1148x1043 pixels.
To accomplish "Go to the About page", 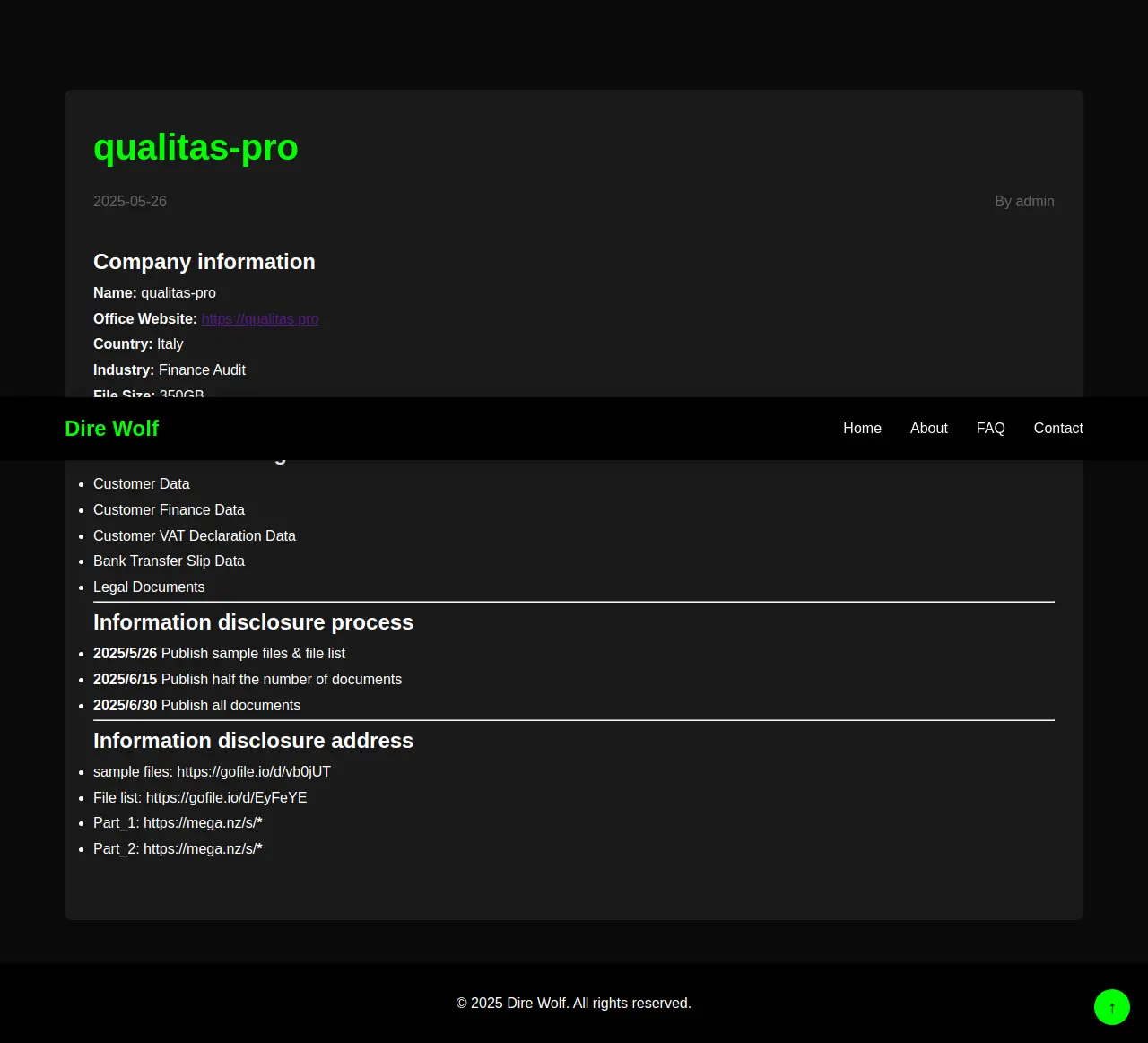I will pyautogui.click(x=928, y=429).
